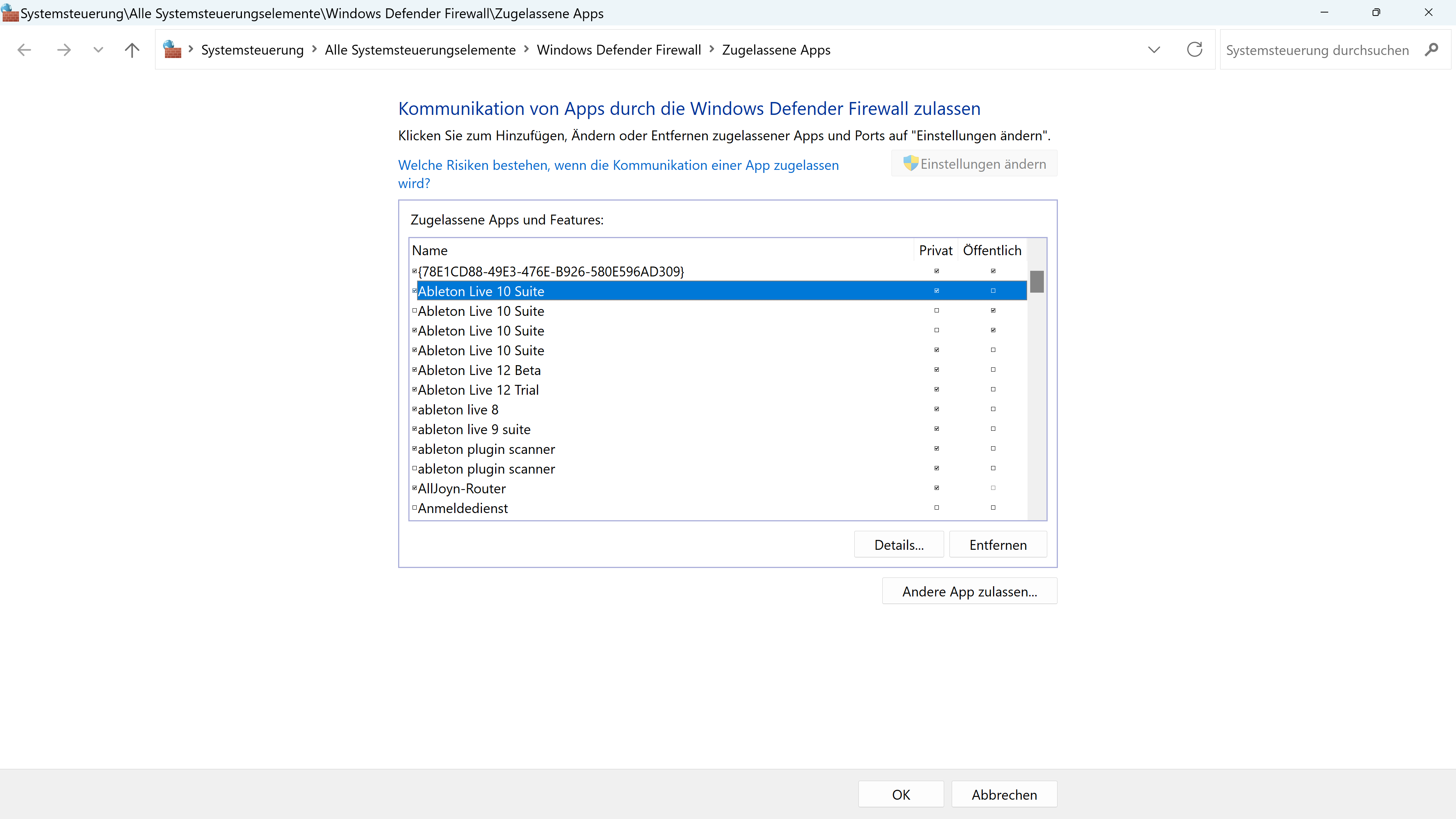This screenshot has height=819, width=1456.
Task: Go forward with the Forward arrow
Action: click(64, 50)
